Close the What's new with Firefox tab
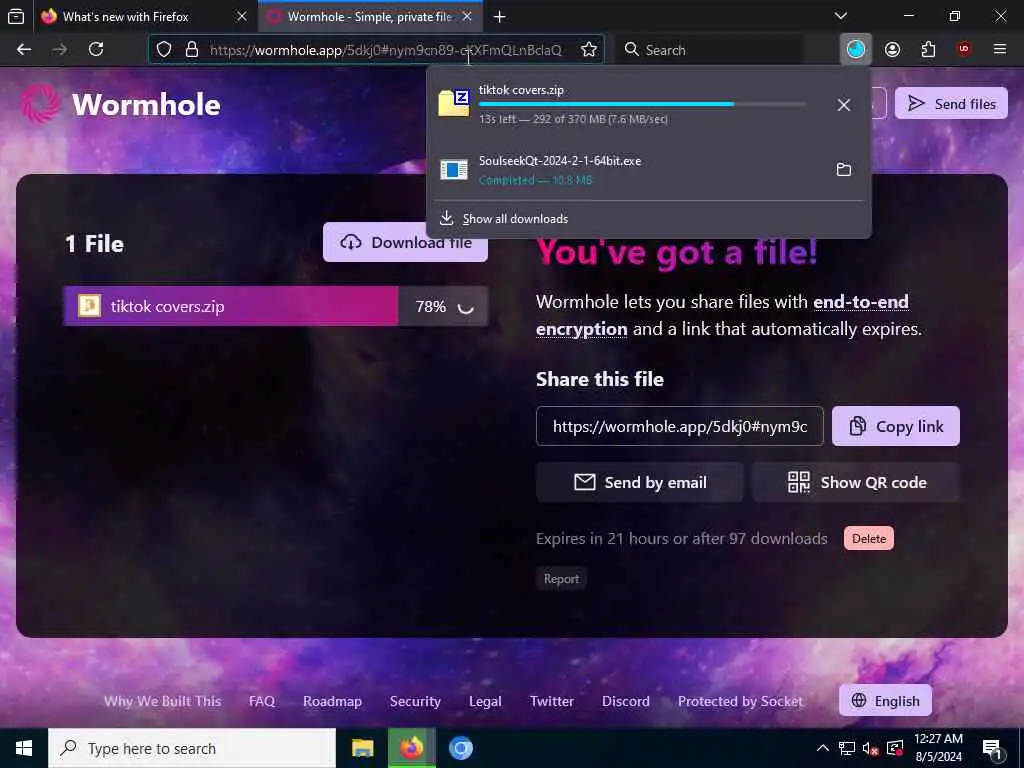This screenshot has width=1024, height=768. click(x=242, y=16)
